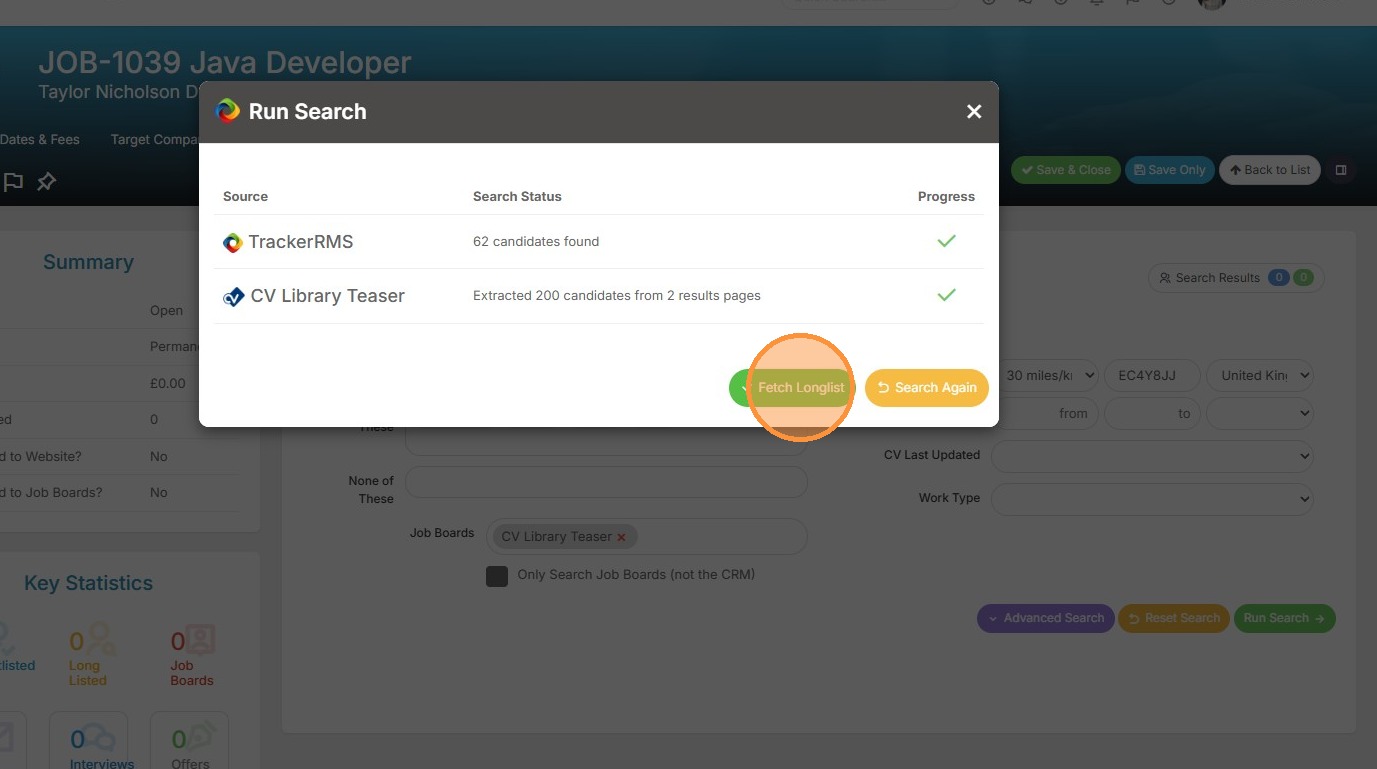Viewport: 1377px width, 769px height.
Task: Open the Target Companies tab
Action: (x=155, y=140)
